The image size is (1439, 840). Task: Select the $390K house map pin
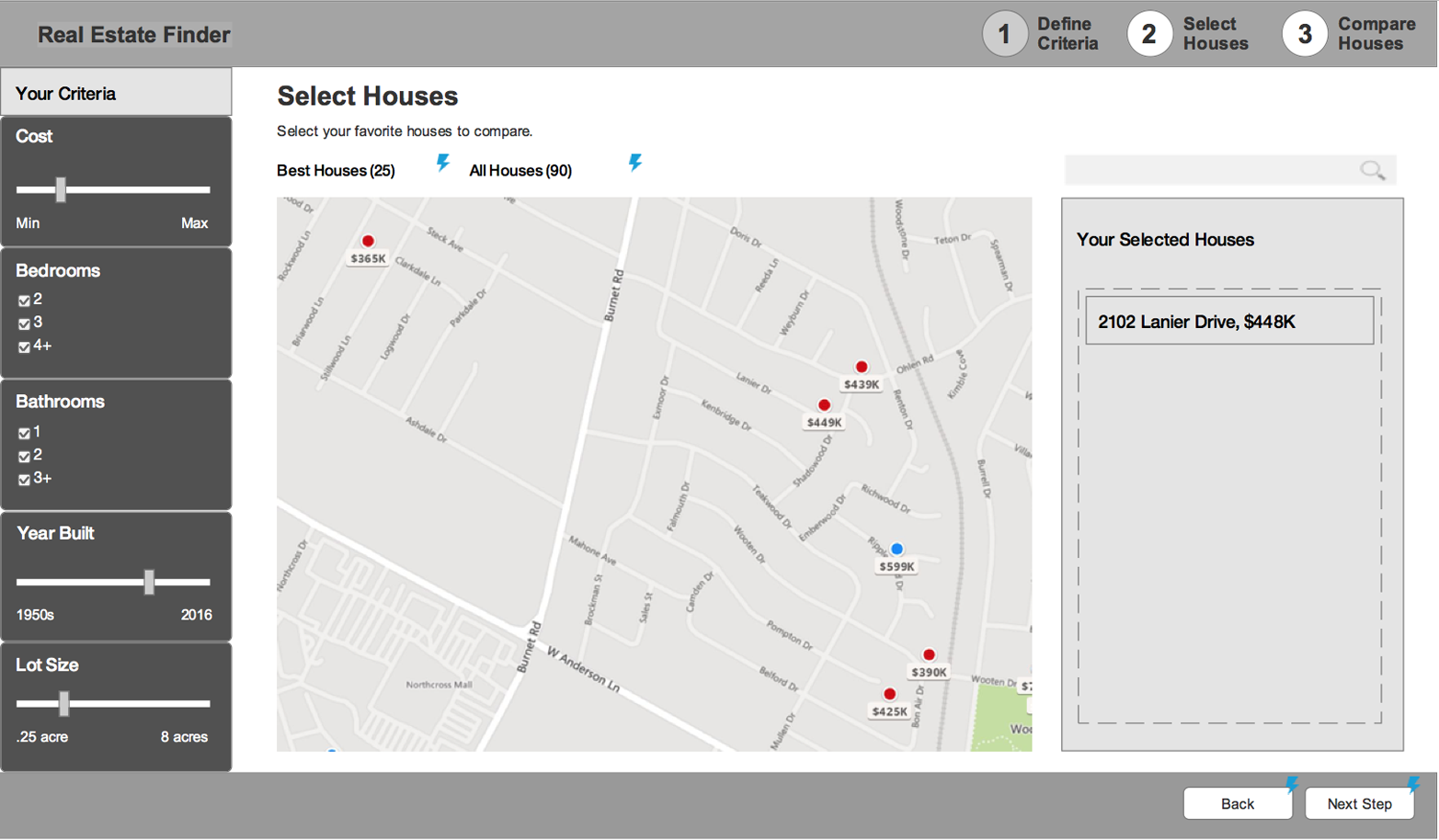(929, 655)
